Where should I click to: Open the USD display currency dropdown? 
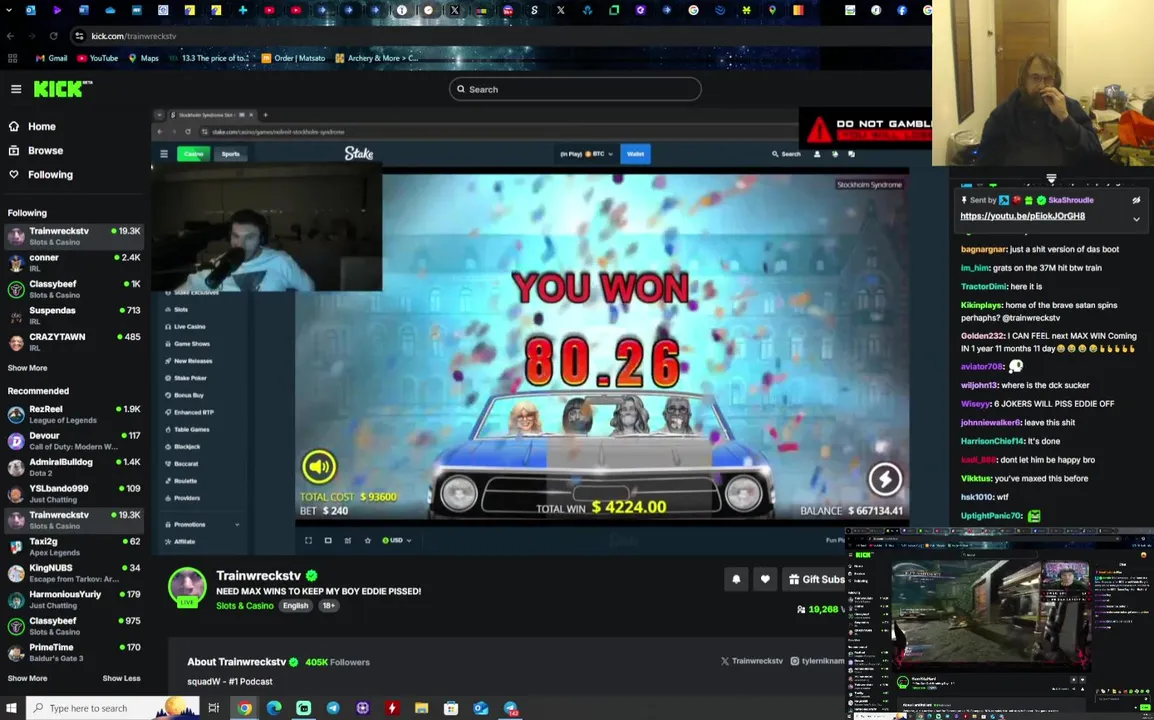[397, 540]
